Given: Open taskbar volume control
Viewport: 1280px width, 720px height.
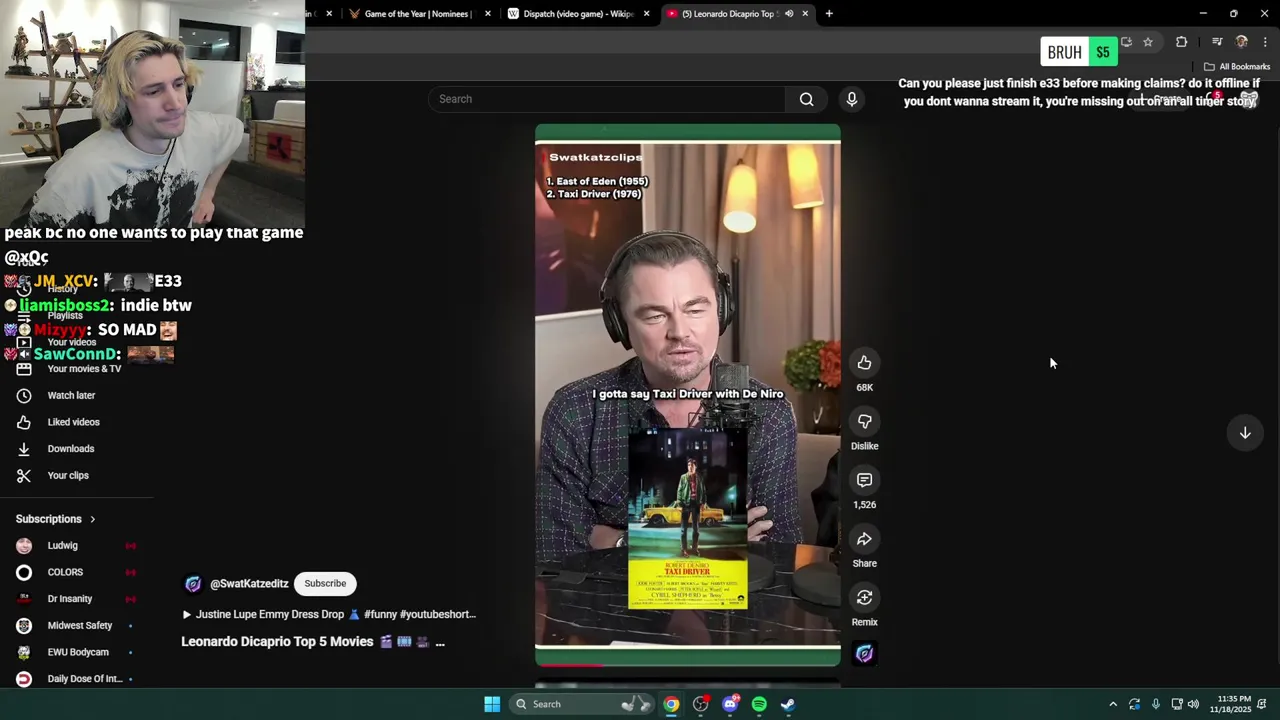Looking at the screenshot, I should pyautogui.click(x=1193, y=704).
